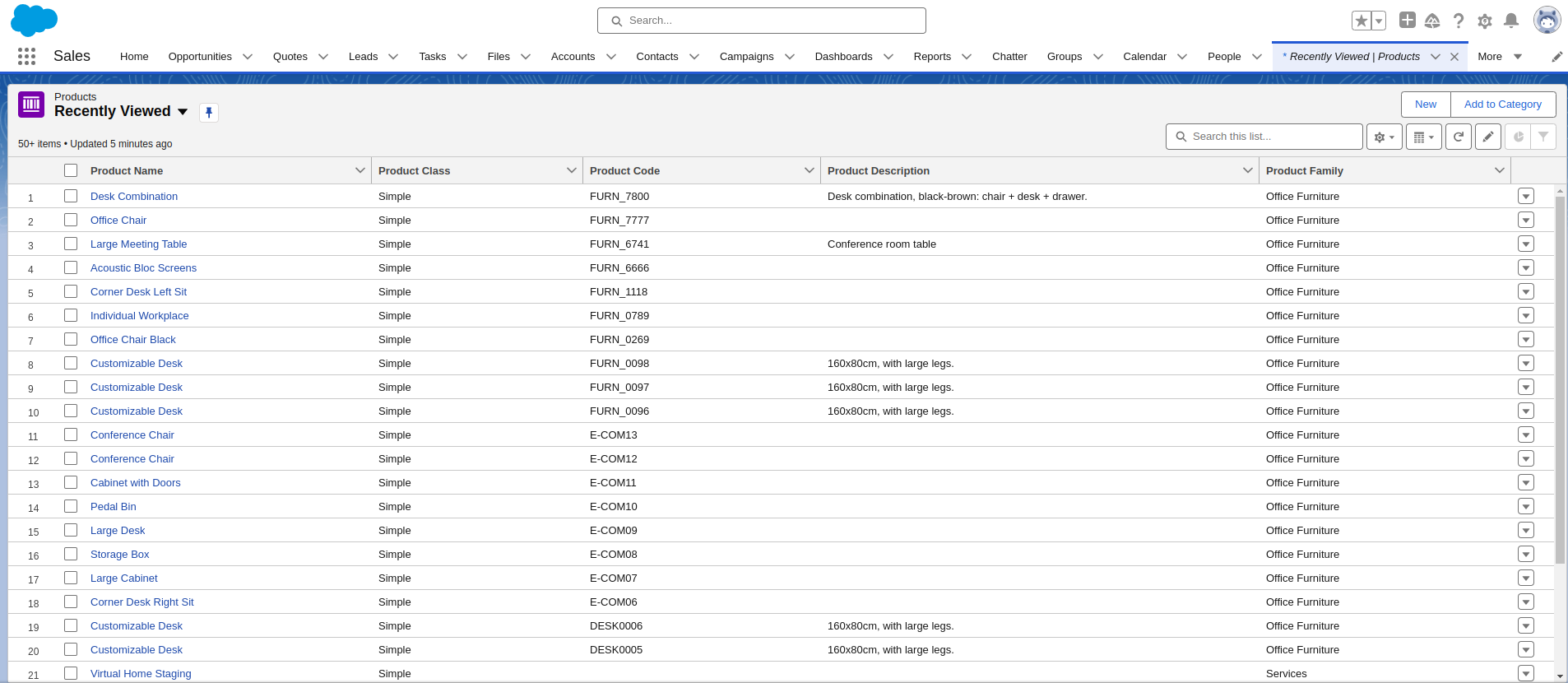1568x683 pixels.
Task: Open the Notifications bell icon
Action: tap(1511, 21)
